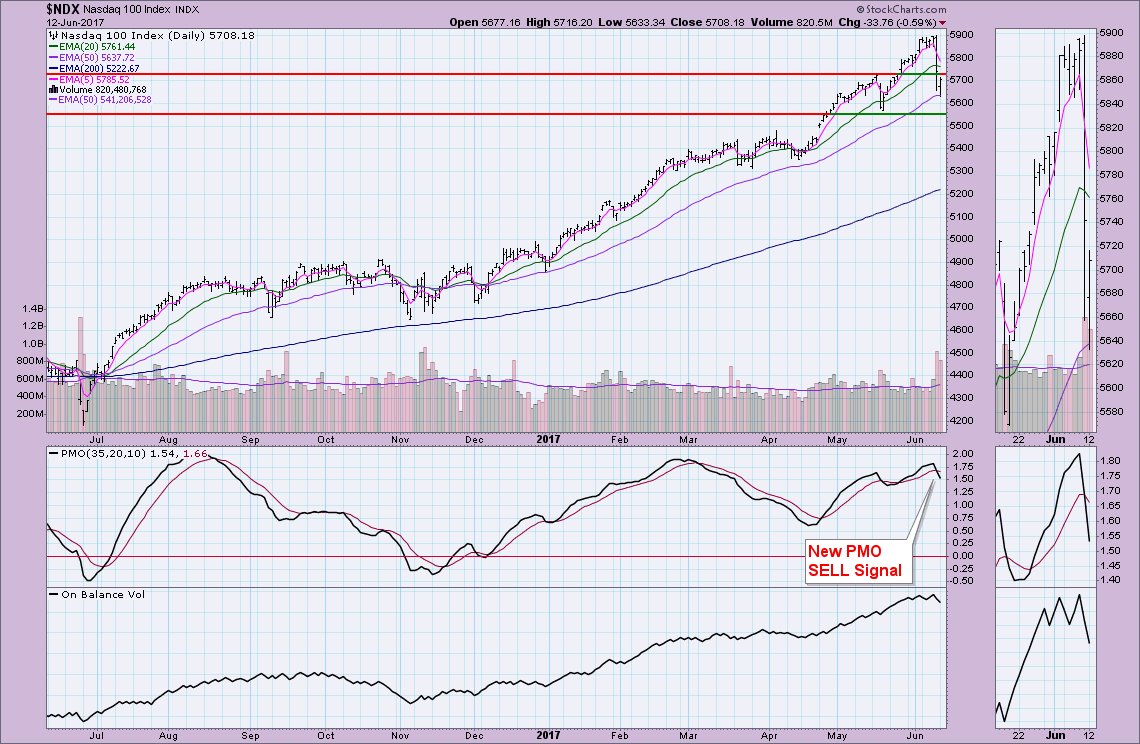Click the On Balance Vol indicator label
Viewport: 1140px width, 744px height.
[97, 594]
